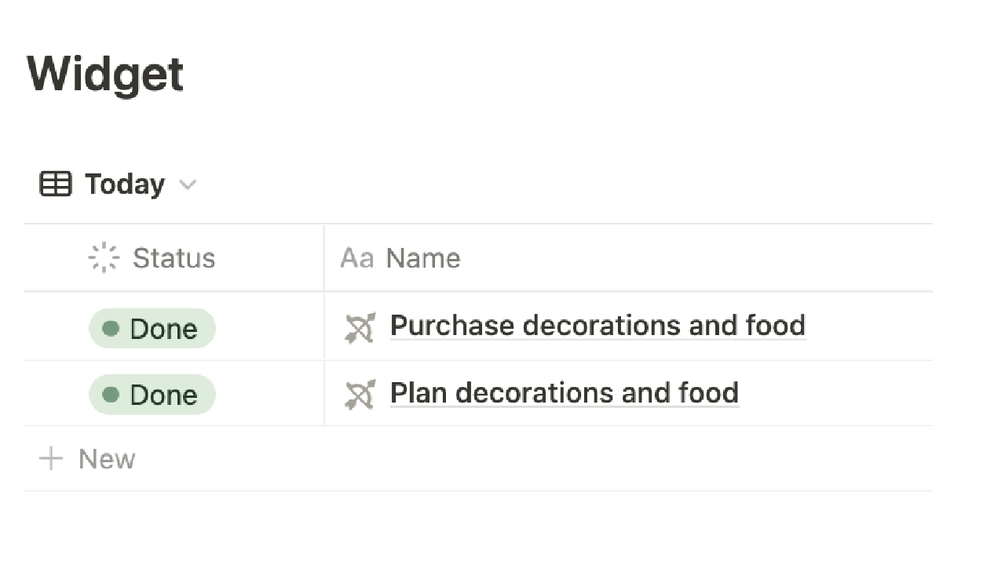Click the bow-and-arrow icon on Purchase row

pos(359,327)
